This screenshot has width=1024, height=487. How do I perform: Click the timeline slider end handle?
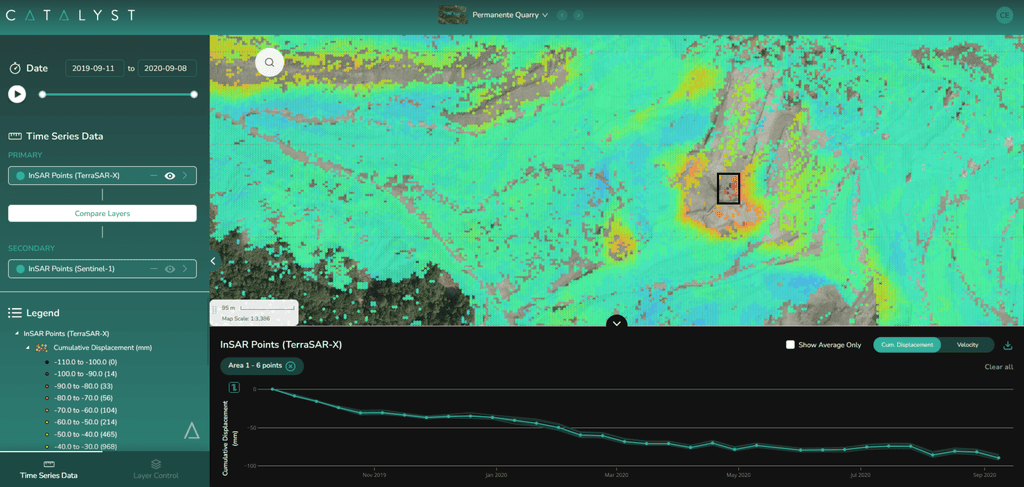pyautogui.click(x=194, y=95)
